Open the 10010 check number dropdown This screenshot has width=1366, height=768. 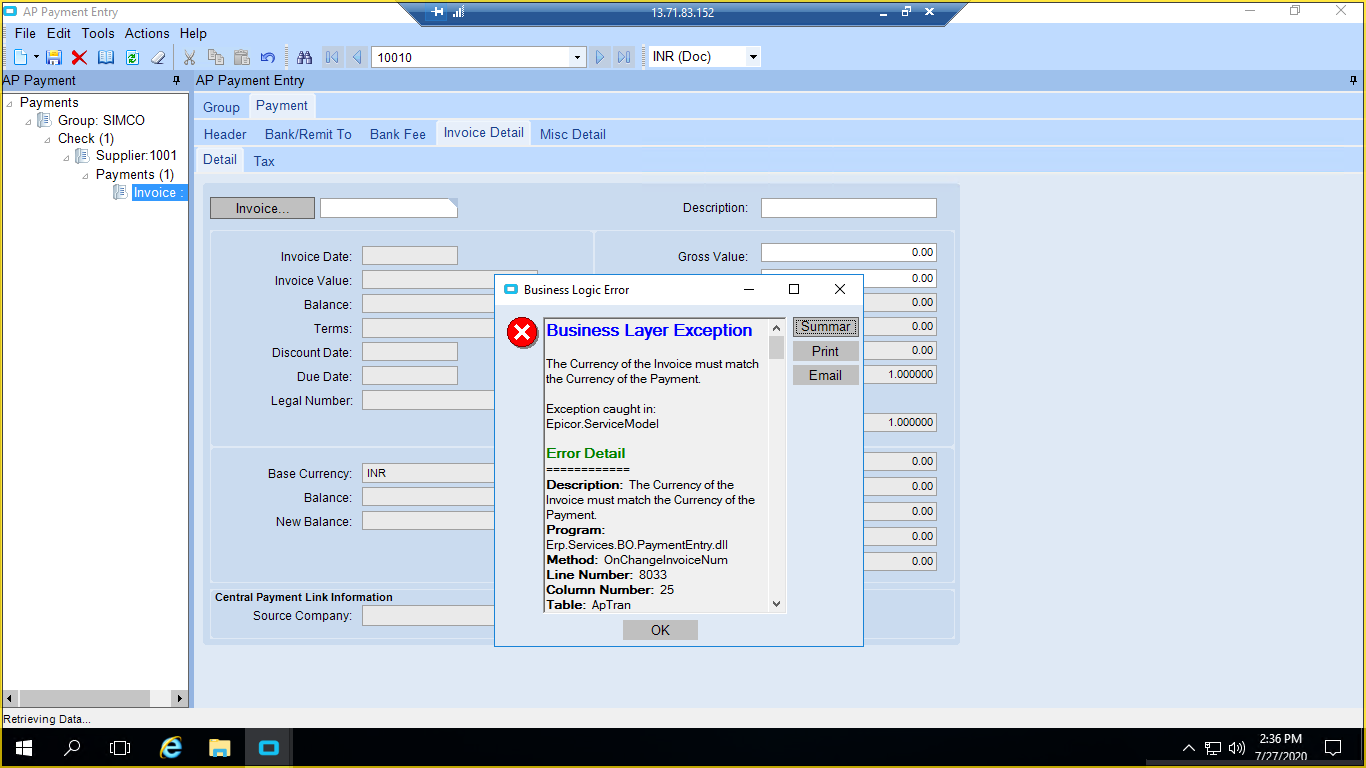(x=577, y=58)
